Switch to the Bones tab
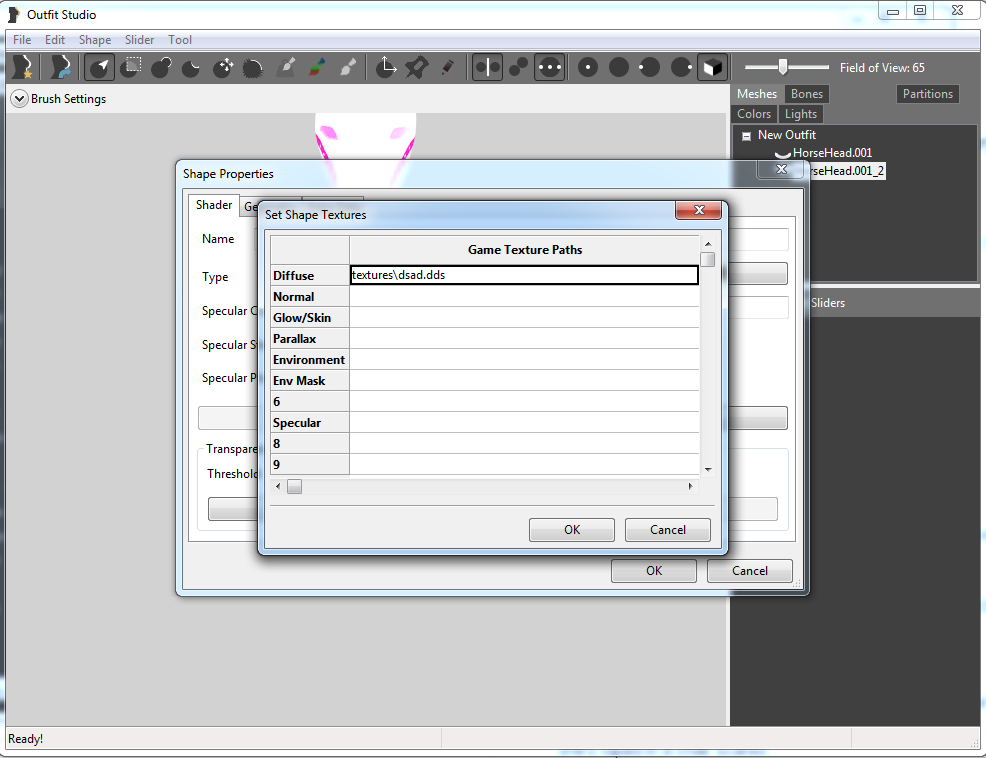The height and width of the screenshot is (758, 986). 807,94
